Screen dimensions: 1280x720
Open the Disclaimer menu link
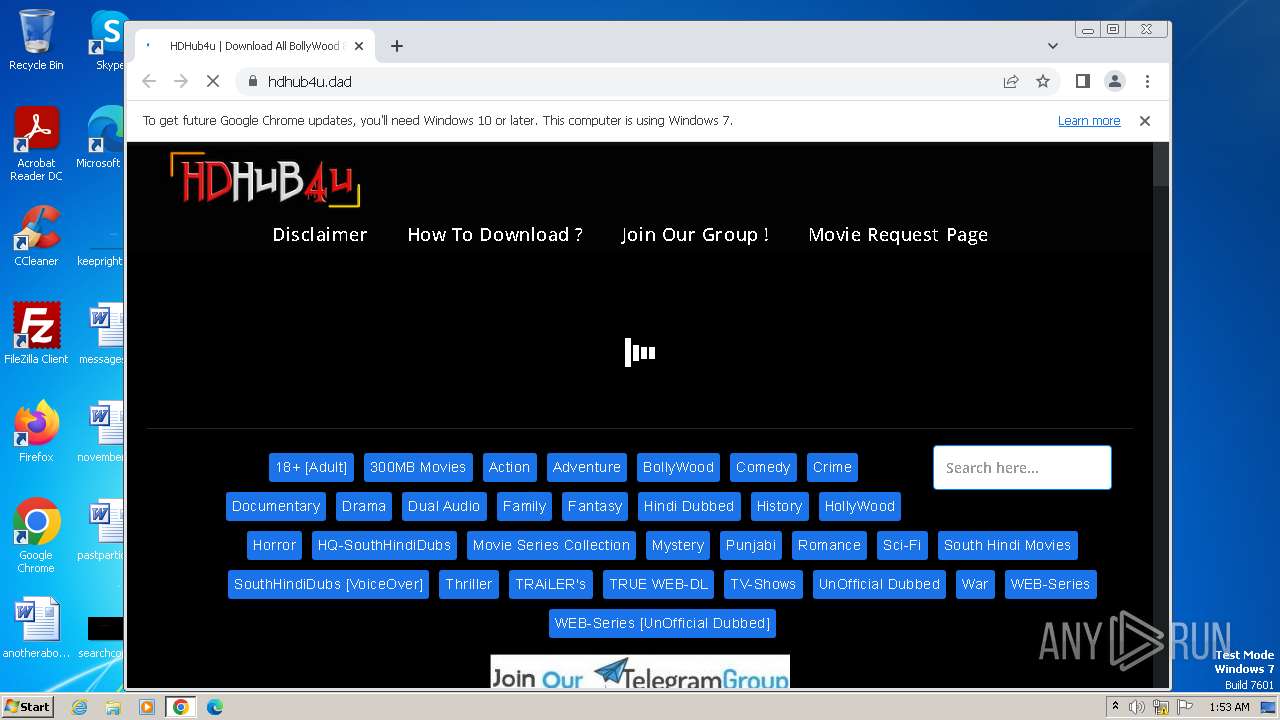320,234
